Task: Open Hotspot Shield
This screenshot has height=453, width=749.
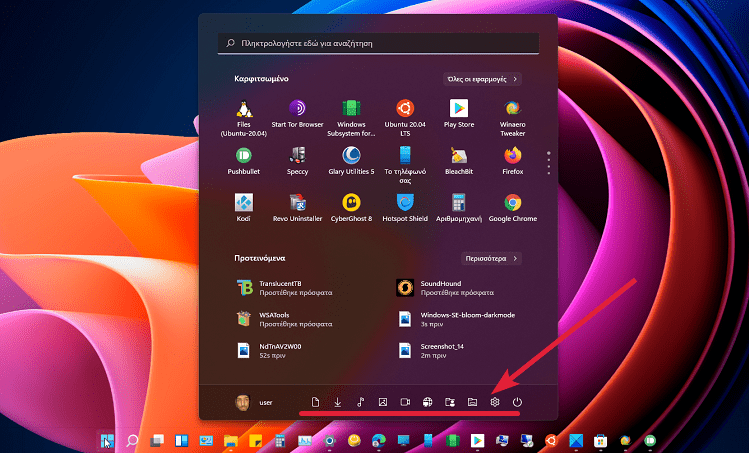Action: pyautogui.click(x=405, y=208)
